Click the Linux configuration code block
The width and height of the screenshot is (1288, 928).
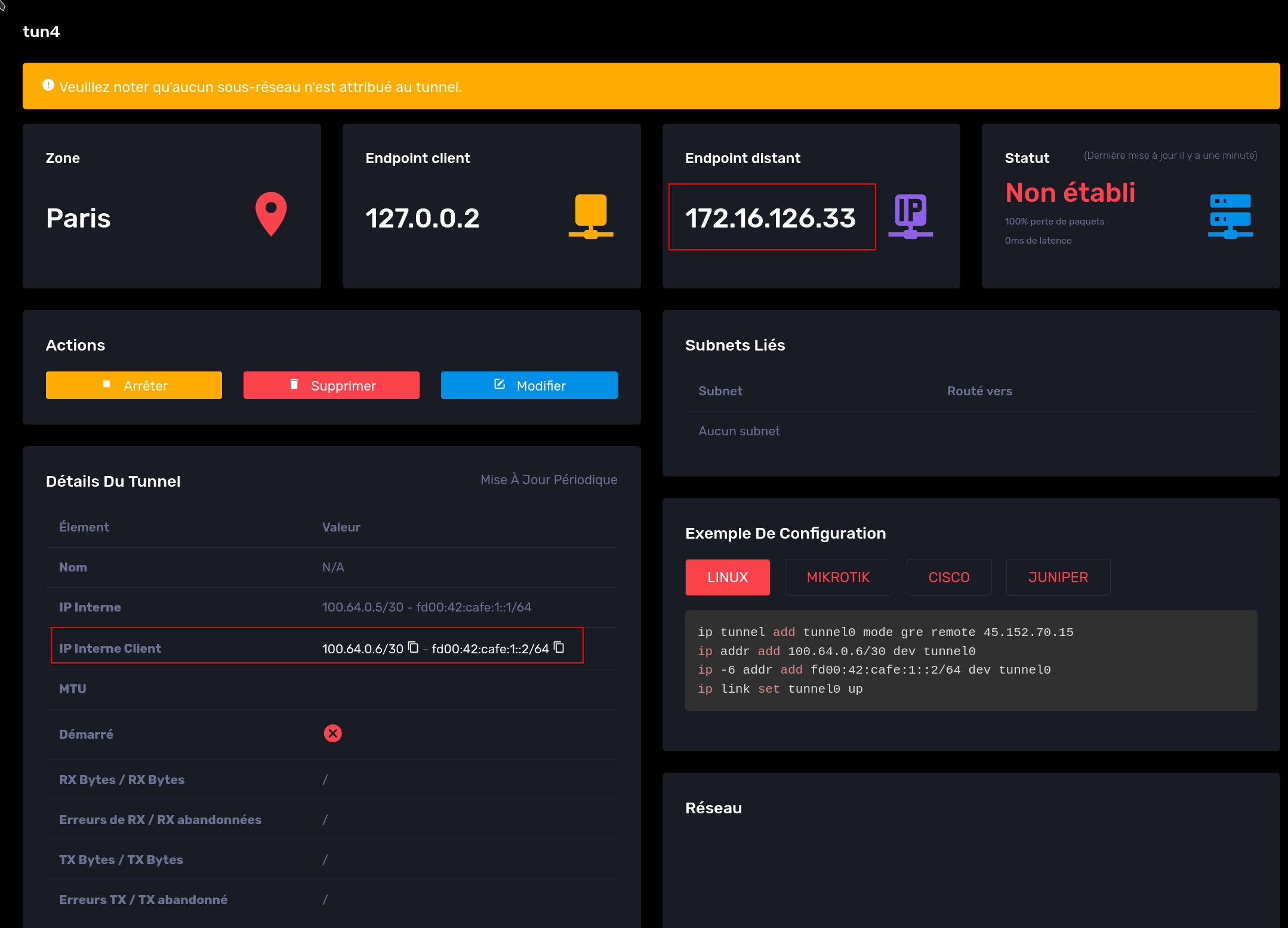(x=970, y=660)
